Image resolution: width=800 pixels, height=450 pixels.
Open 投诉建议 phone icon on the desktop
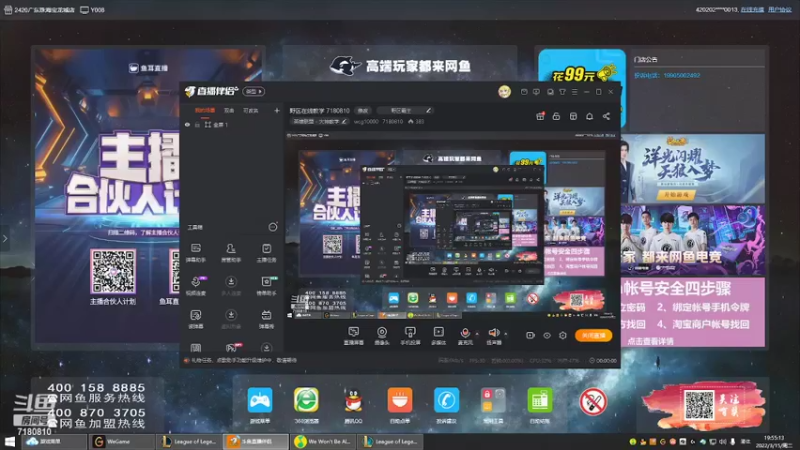[446, 406]
